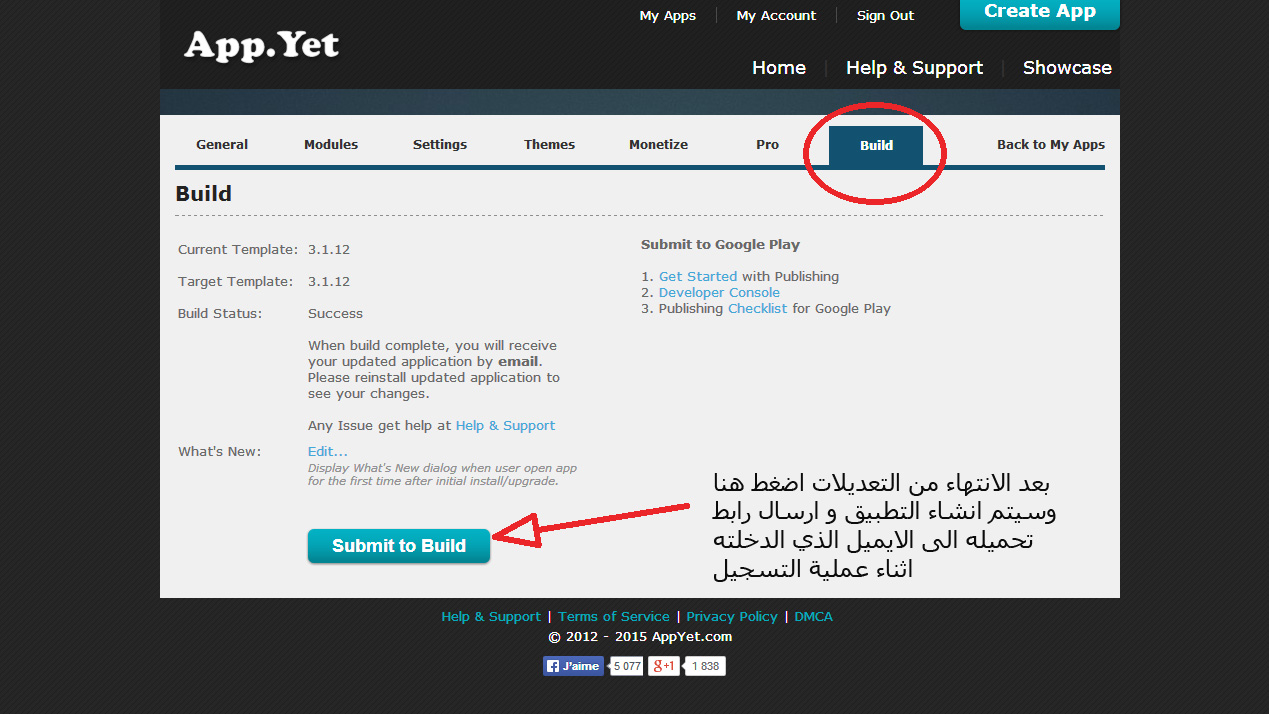1269x714 pixels.
Task: Open My Apps in top bar
Action: click(667, 16)
